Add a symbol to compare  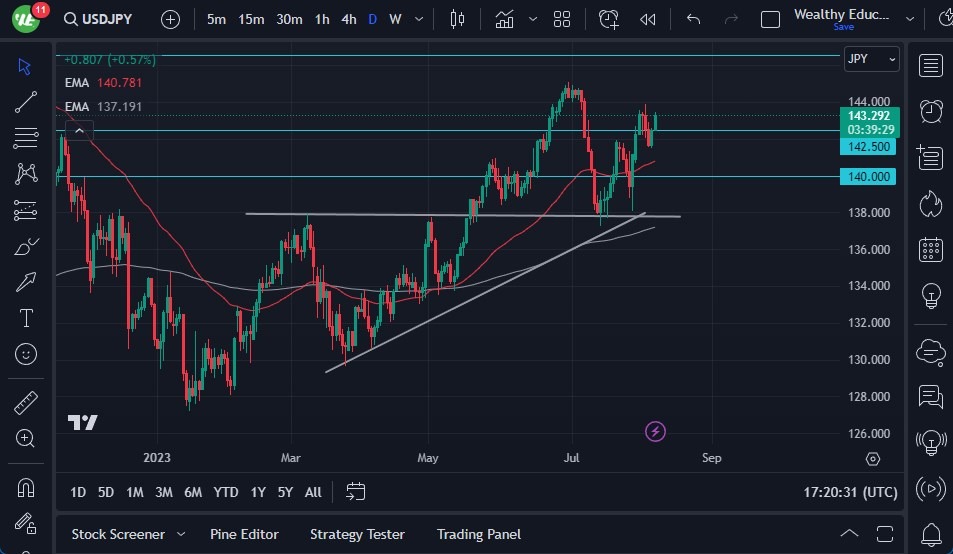tap(170, 19)
